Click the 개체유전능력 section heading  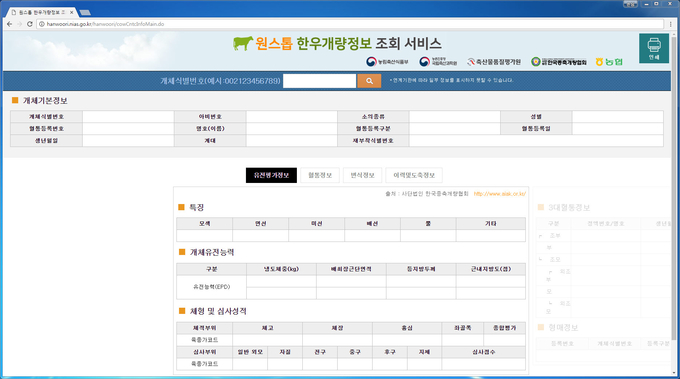212,252
